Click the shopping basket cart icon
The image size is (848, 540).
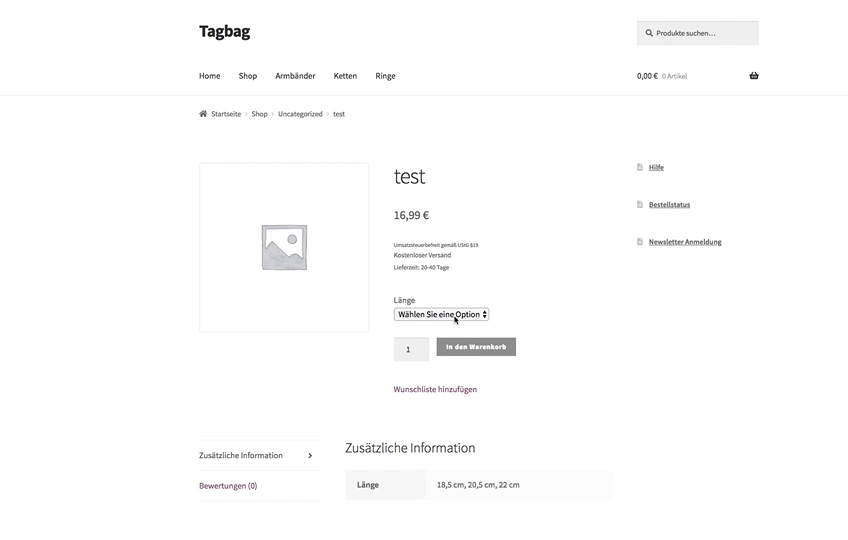(753, 76)
